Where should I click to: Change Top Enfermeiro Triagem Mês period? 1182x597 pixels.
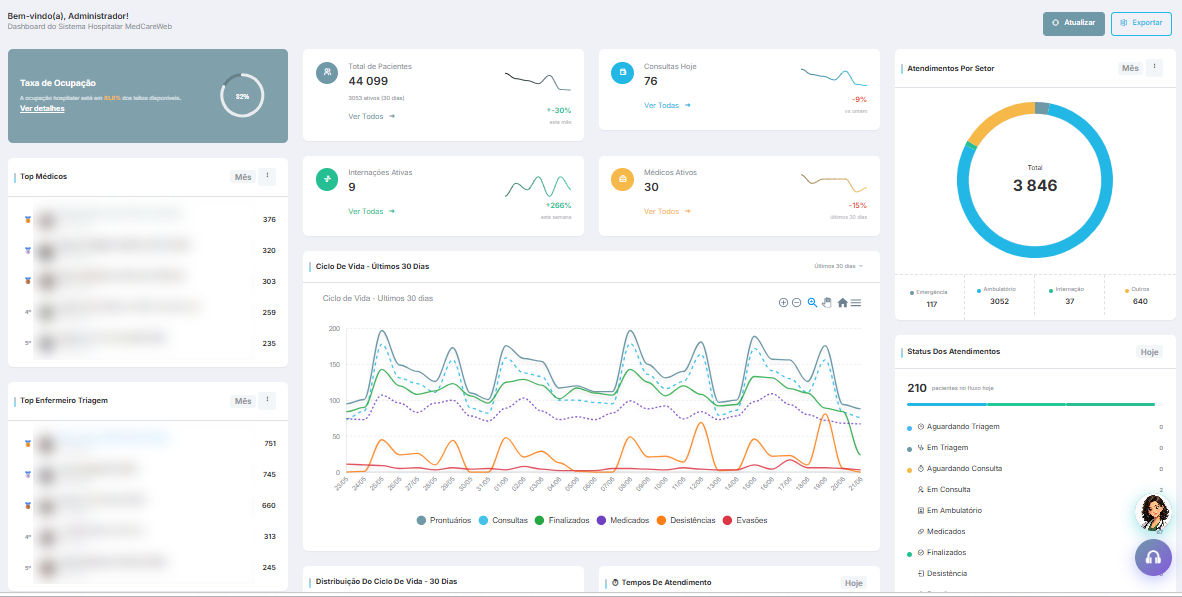point(243,401)
